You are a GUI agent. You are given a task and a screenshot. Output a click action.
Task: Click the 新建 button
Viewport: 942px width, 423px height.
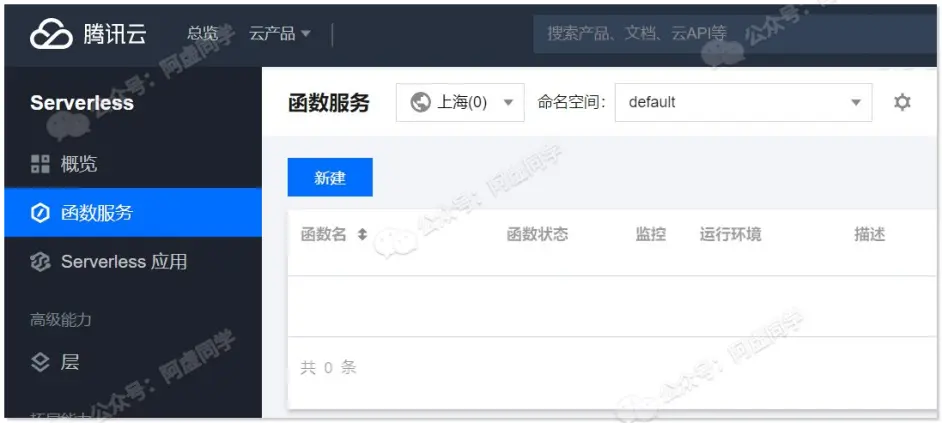click(330, 177)
